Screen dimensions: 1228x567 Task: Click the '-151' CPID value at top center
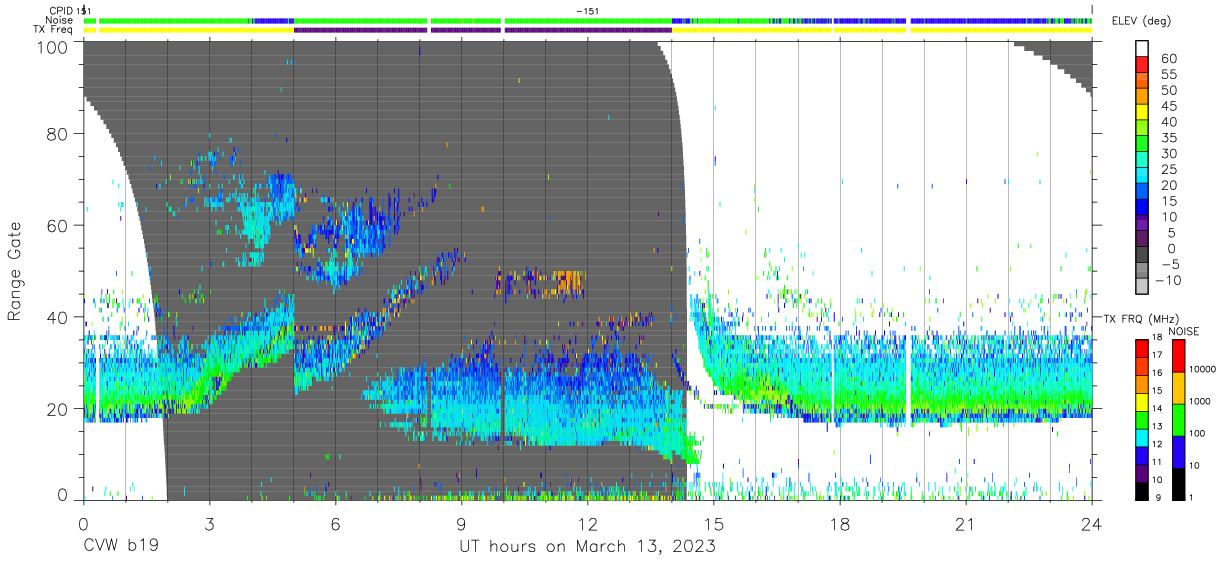click(x=587, y=10)
